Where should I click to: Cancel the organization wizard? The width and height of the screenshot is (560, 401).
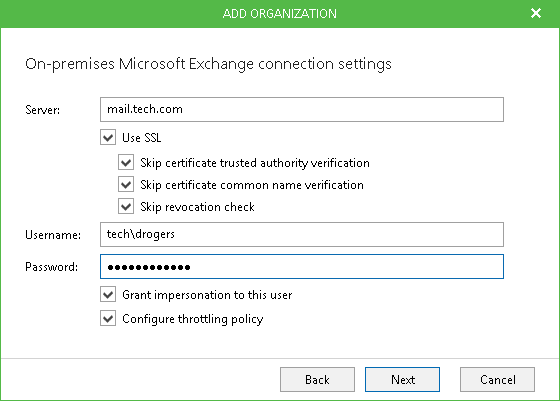[x=497, y=379]
